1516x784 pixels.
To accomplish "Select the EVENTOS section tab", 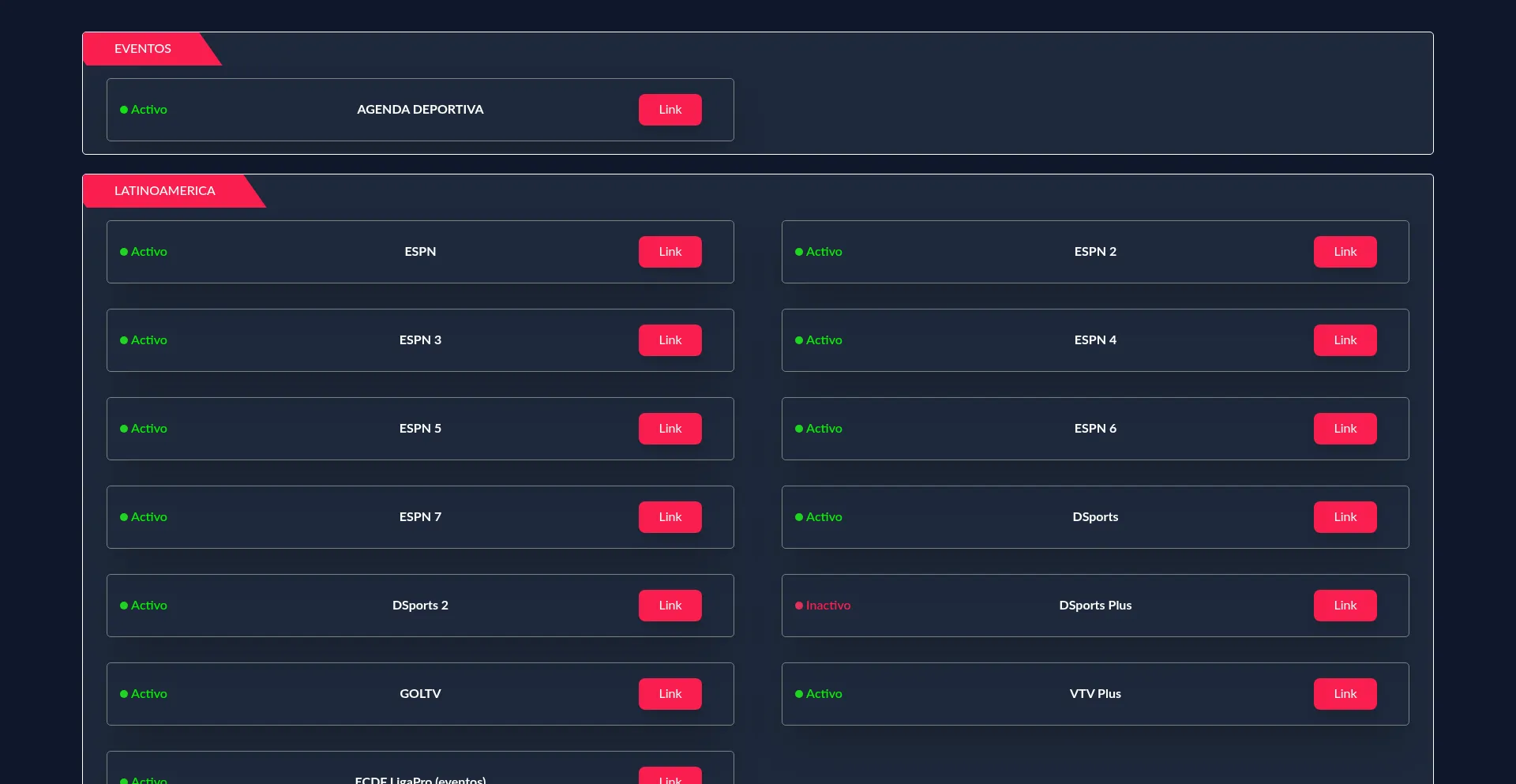I will click(x=143, y=49).
